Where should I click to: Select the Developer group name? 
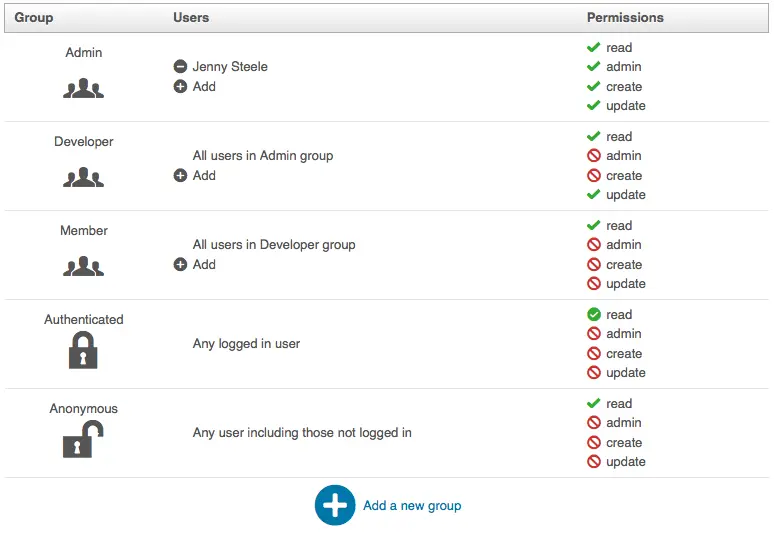83,142
